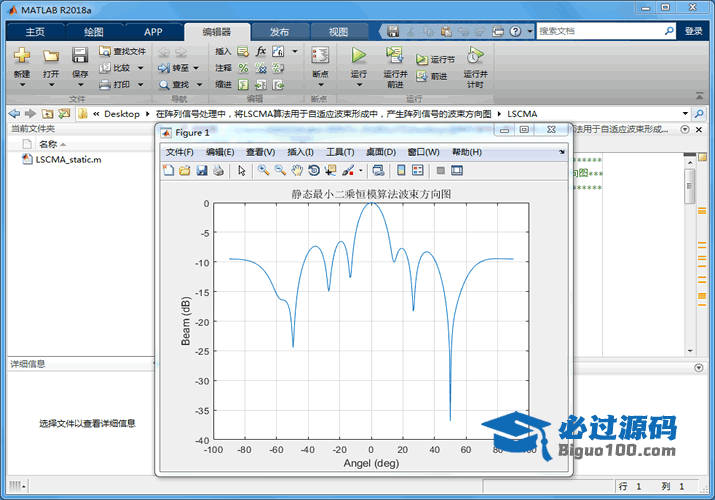Image resolution: width=715 pixels, height=500 pixels.
Task: Click Save Figure icon in Figure 1 toolbar
Action: [x=202, y=170]
